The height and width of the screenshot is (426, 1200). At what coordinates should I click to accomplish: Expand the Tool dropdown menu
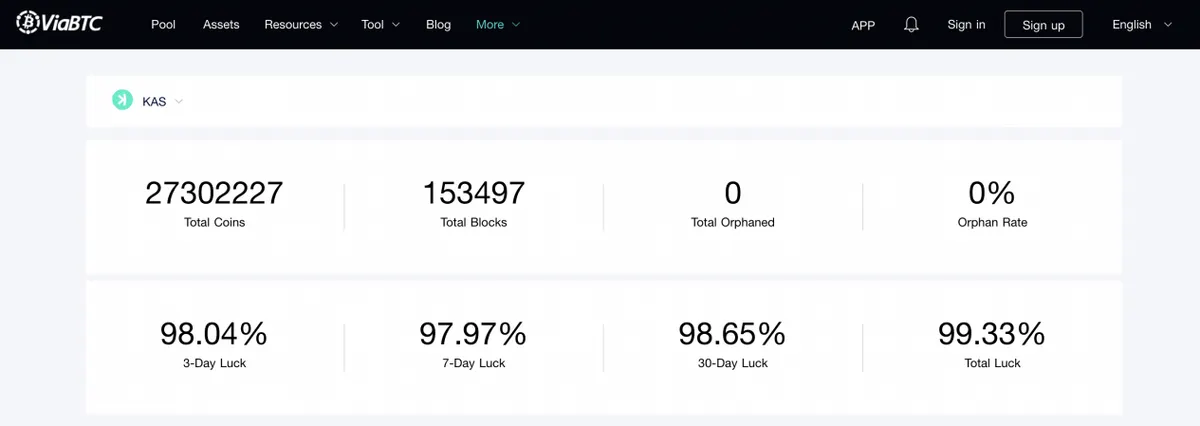[381, 24]
